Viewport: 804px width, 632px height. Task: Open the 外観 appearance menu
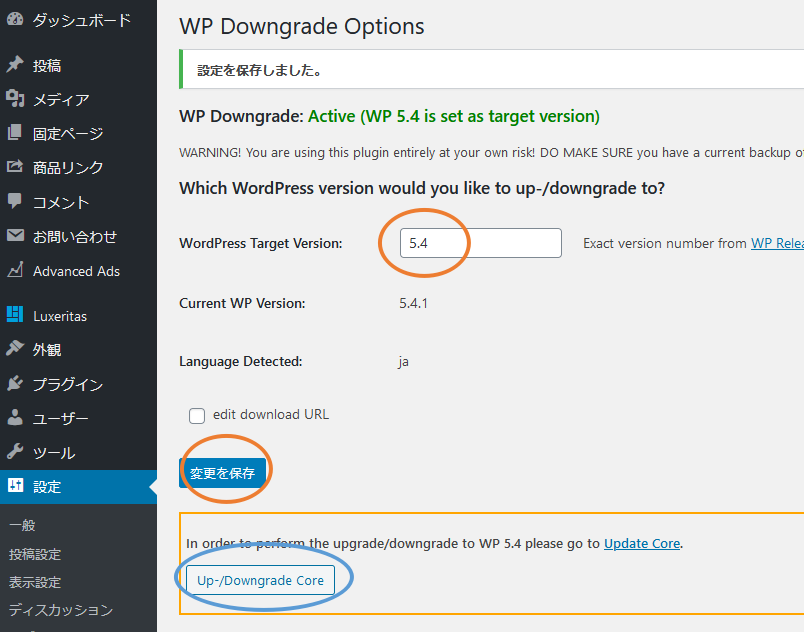click(x=47, y=350)
